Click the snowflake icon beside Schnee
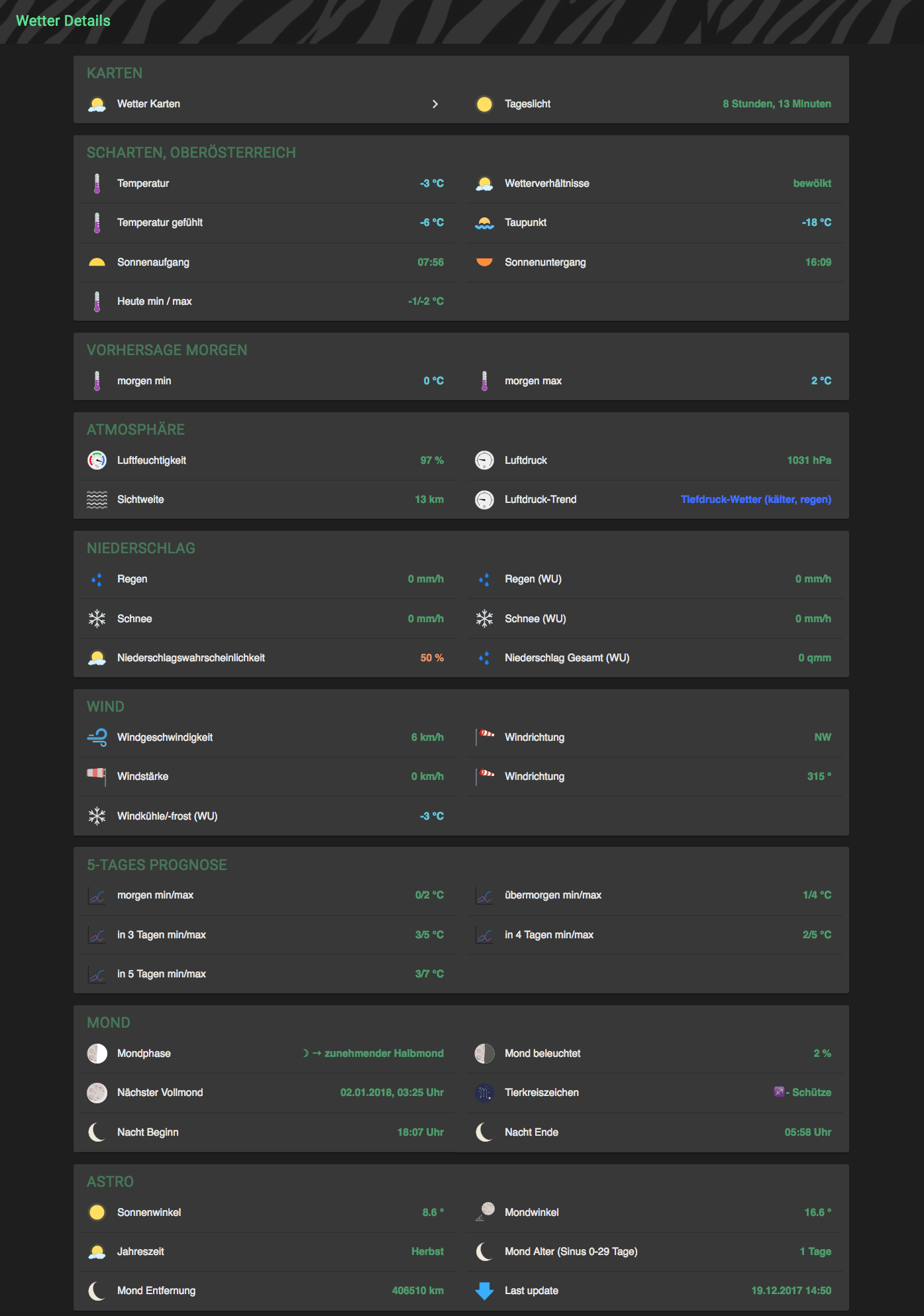This screenshot has width=924, height=1316. (x=97, y=619)
